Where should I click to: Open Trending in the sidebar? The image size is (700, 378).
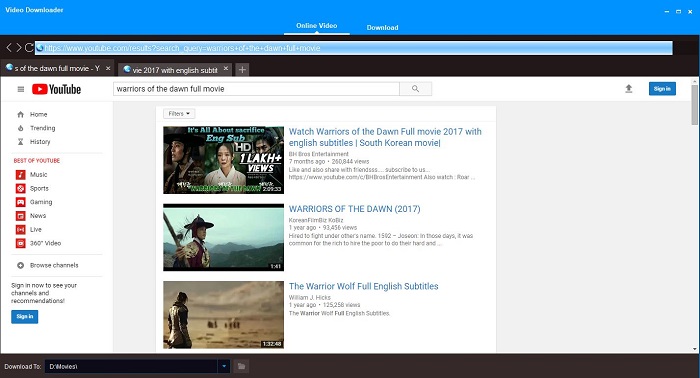pos(42,128)
